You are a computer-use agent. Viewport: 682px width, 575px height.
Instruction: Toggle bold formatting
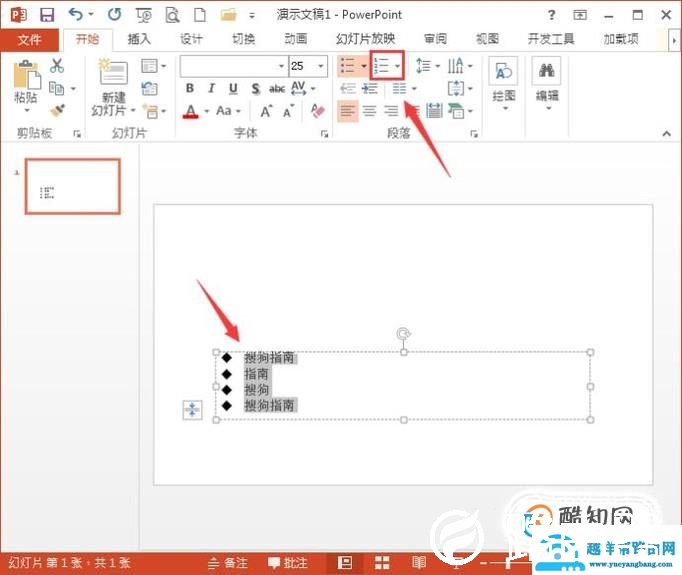[190, 88]
